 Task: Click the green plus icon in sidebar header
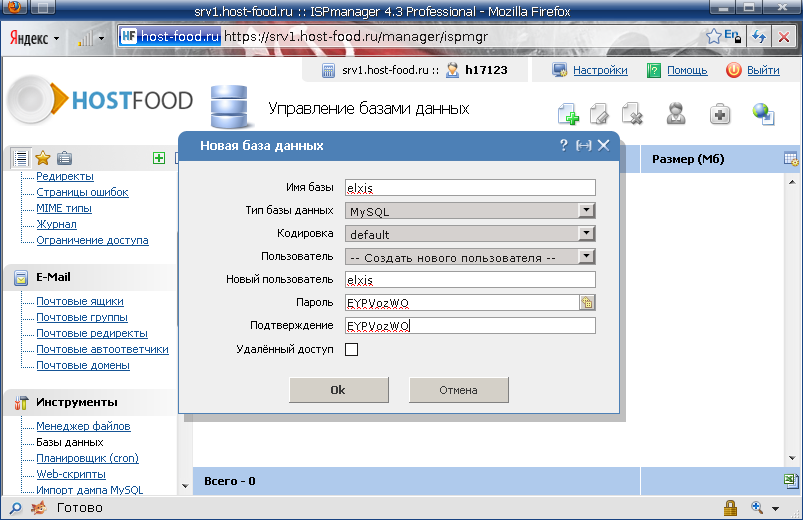tap(159, 158)
